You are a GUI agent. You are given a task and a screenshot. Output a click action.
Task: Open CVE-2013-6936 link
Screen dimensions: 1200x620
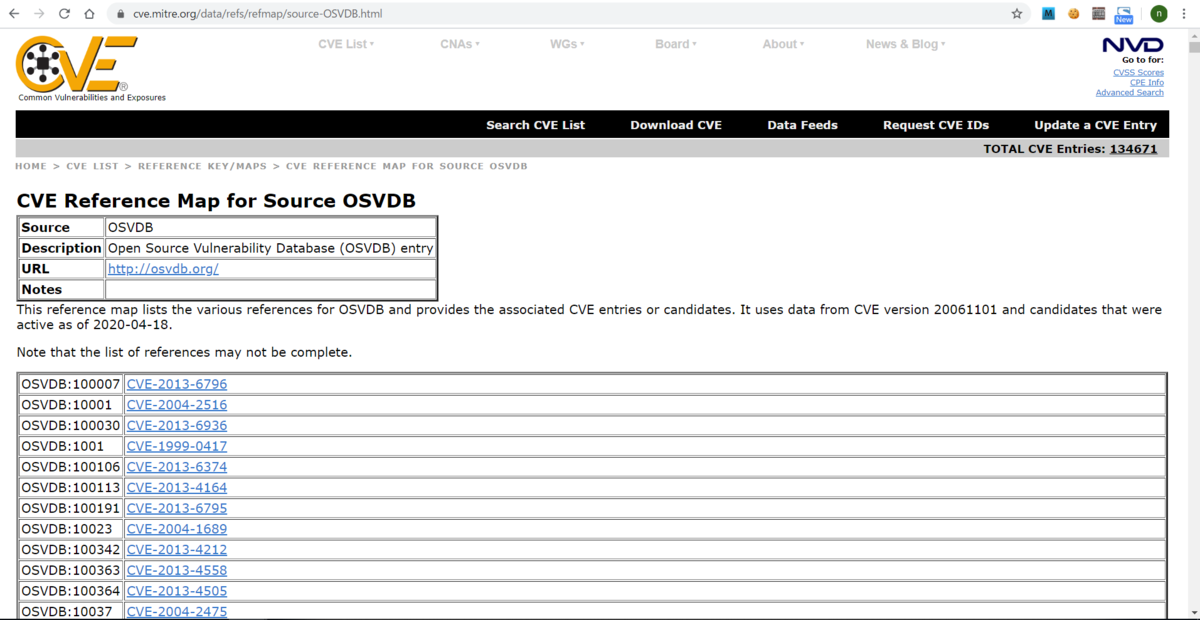click(177, 425)
